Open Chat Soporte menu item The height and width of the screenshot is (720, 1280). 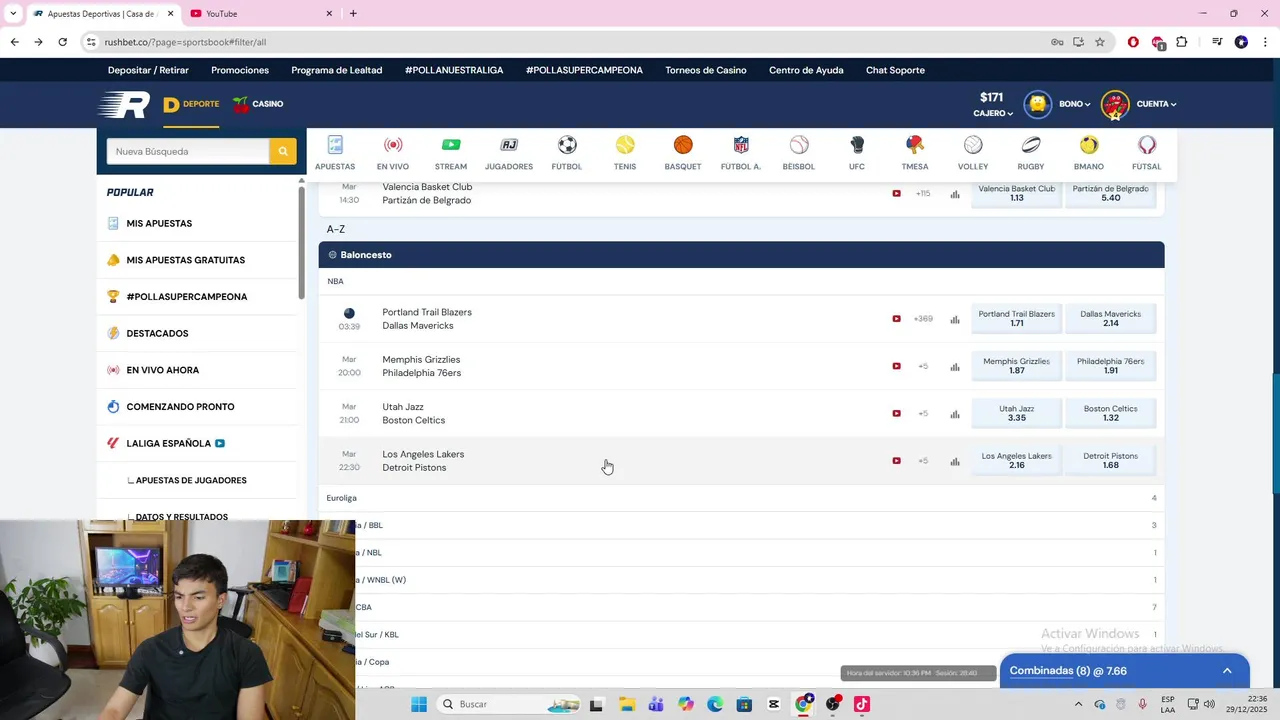[895, 70]
